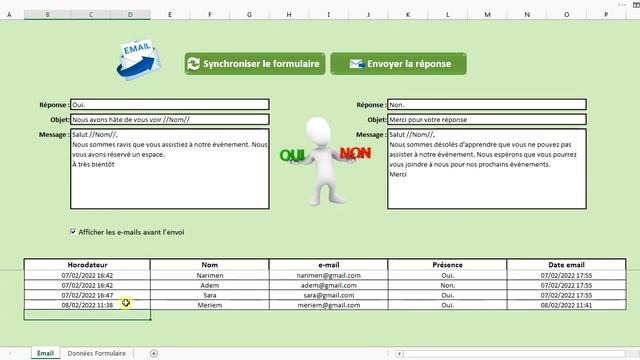This screenshot has height=360, width=640.
Task: Click the Oui message text box
Action: pos(170,169)
